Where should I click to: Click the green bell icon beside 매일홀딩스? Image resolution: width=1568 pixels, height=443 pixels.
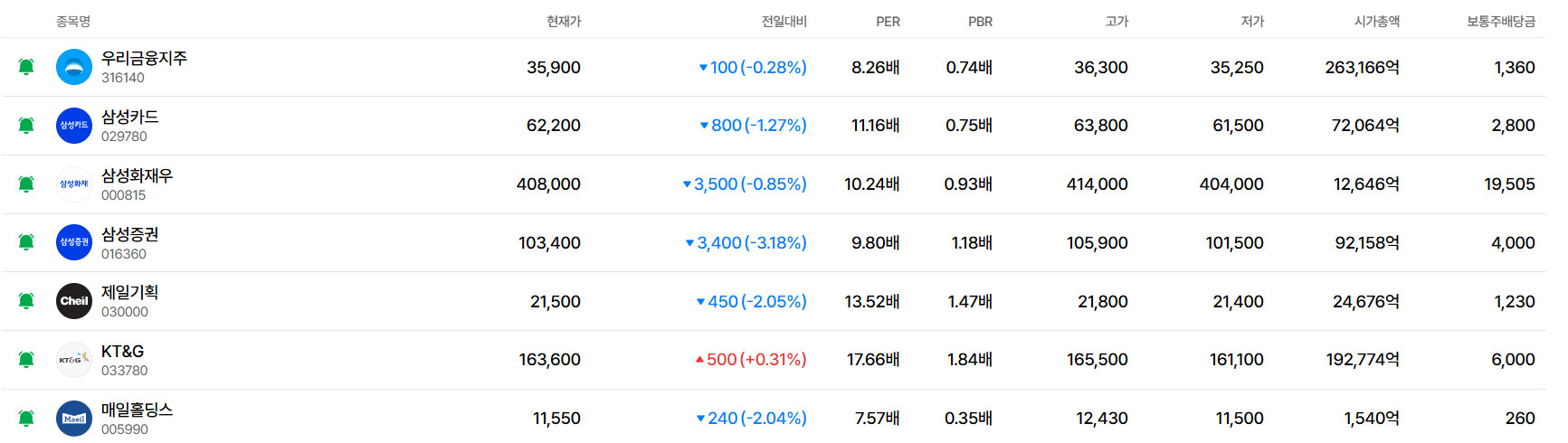[x=26, y=419]
